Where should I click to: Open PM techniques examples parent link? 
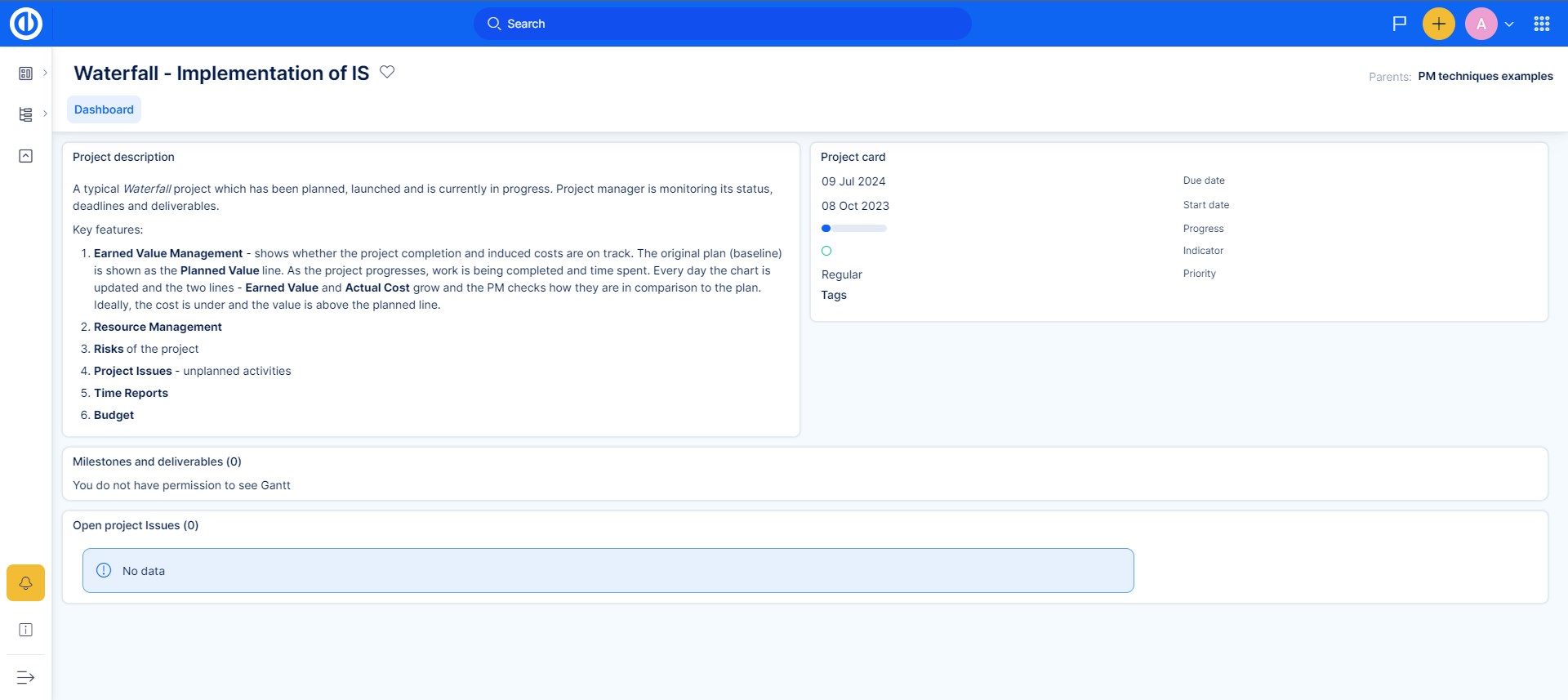click(1485, 76)
